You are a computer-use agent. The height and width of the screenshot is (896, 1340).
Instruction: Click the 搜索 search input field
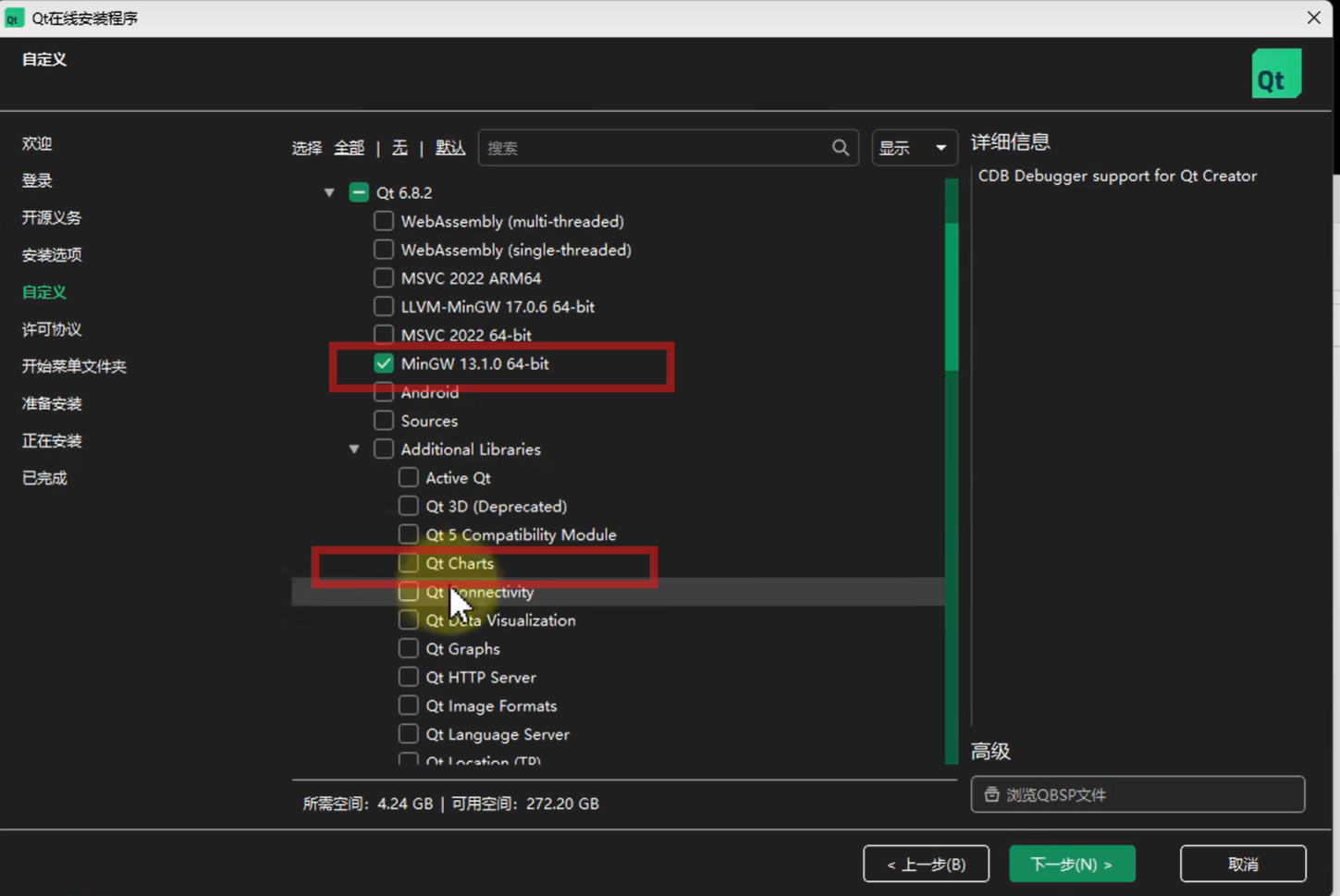(x=668, y=148)
